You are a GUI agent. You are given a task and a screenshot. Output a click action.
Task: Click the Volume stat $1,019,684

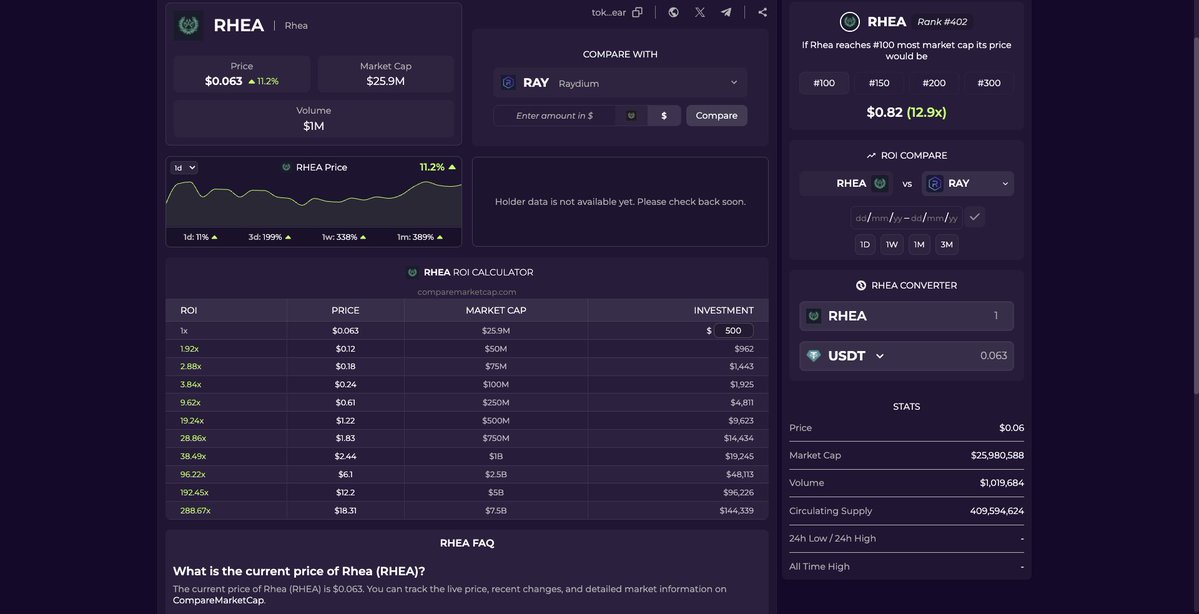click(1002, 483)
